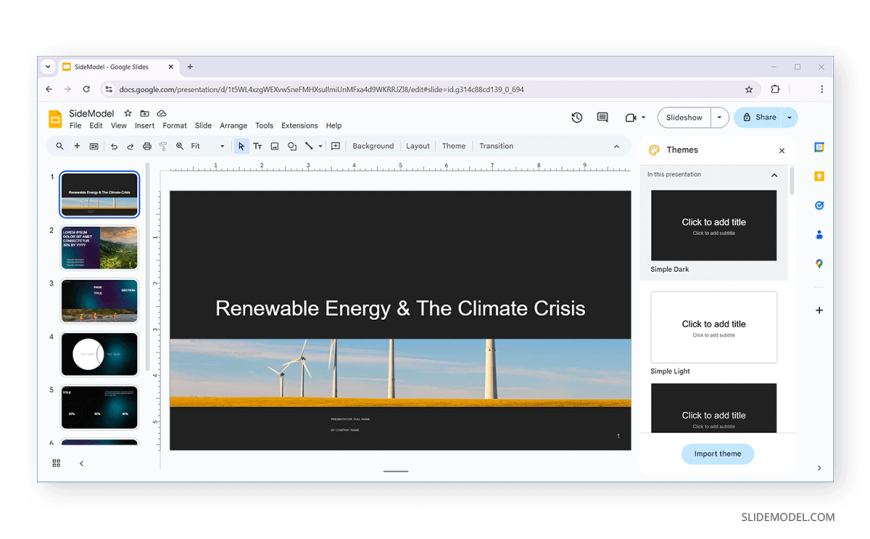The image size is (870, 539).
Task: Click the undo arrow in toolbar
Action: pos(114,147)
